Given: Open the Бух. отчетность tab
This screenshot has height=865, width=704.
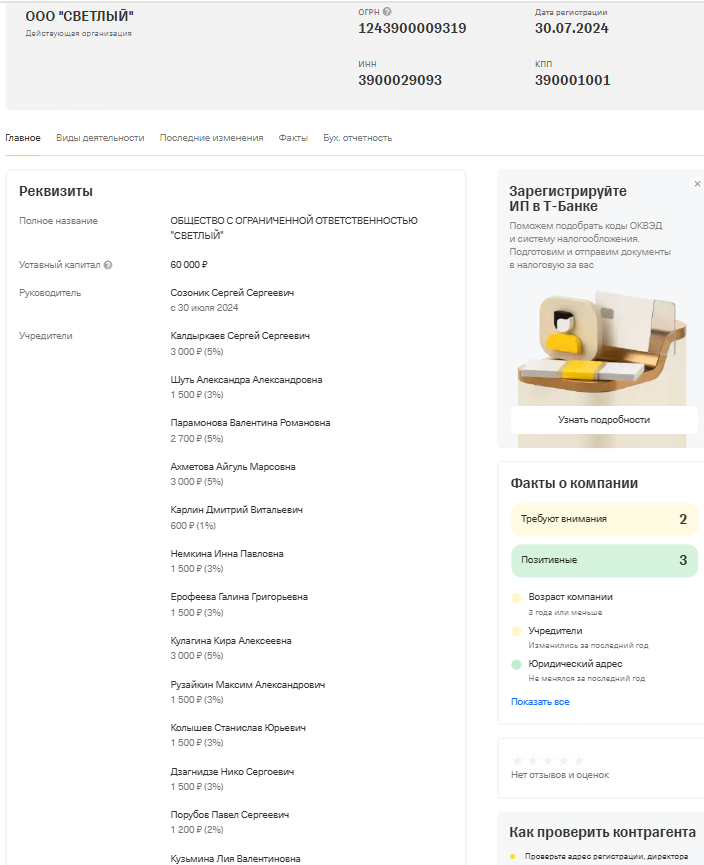Looking at the screenshot, I should [x=357, y=138].
